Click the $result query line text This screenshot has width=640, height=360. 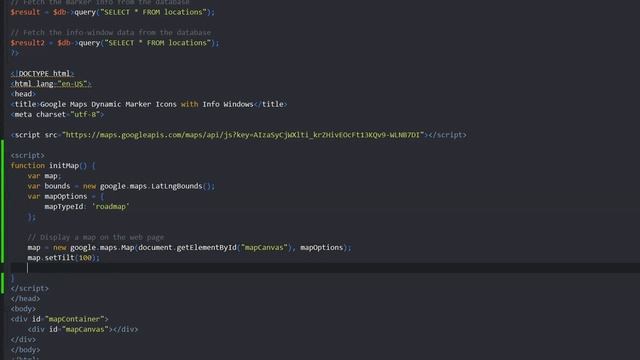coord(112,12)
